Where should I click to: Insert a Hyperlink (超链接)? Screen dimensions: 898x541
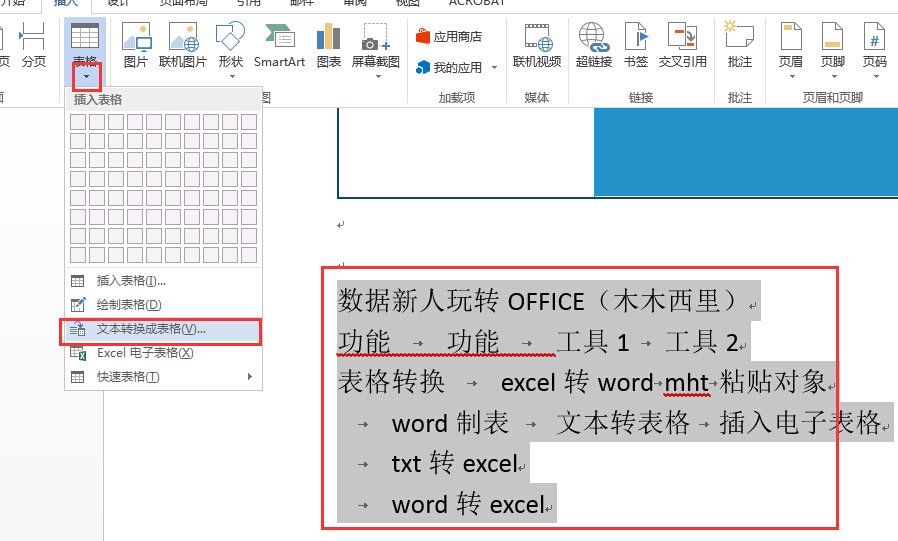[594, 45]
